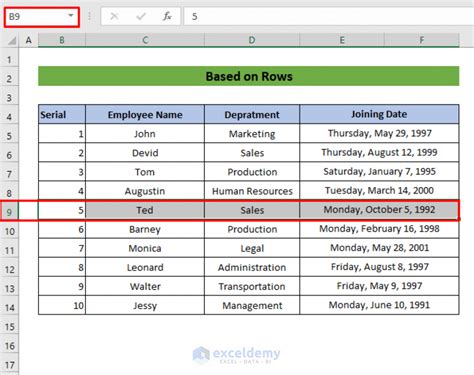Click the 'Human Resources' department cell
474x375 pixels.
tap(252, 191)
